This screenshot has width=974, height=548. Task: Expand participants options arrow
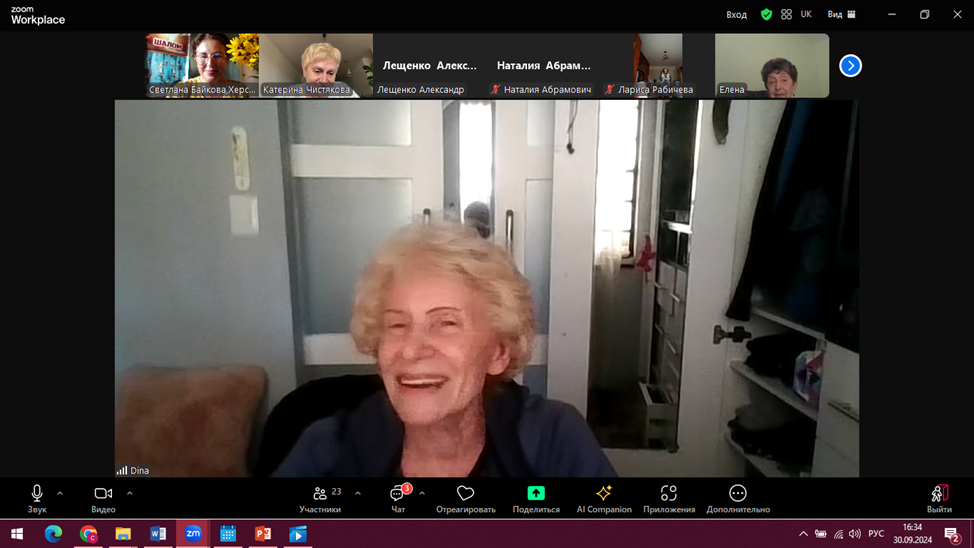click(x=358, y=493)
